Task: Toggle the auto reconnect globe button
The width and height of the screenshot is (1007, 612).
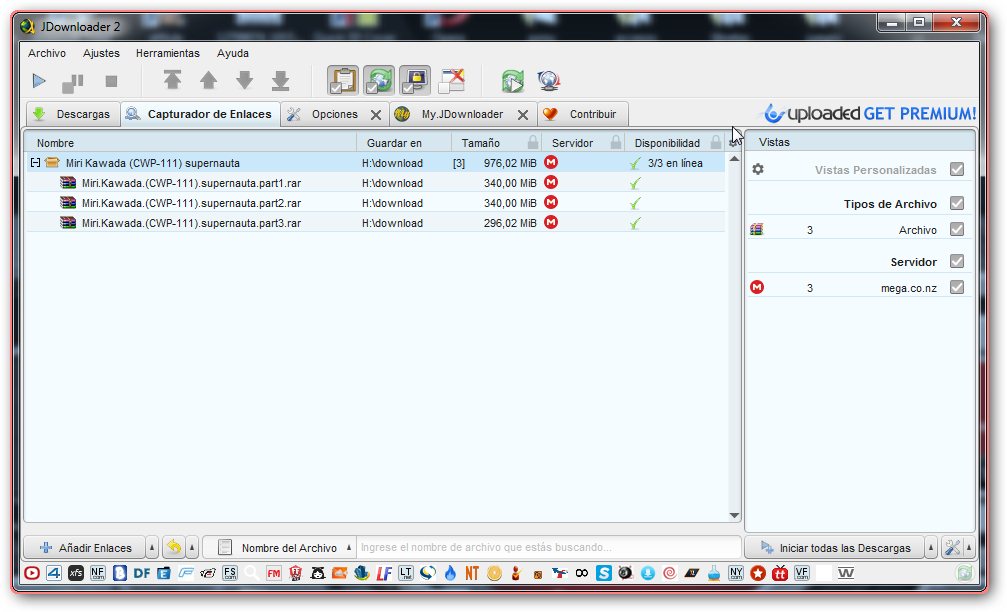Action: pos(379,81)
